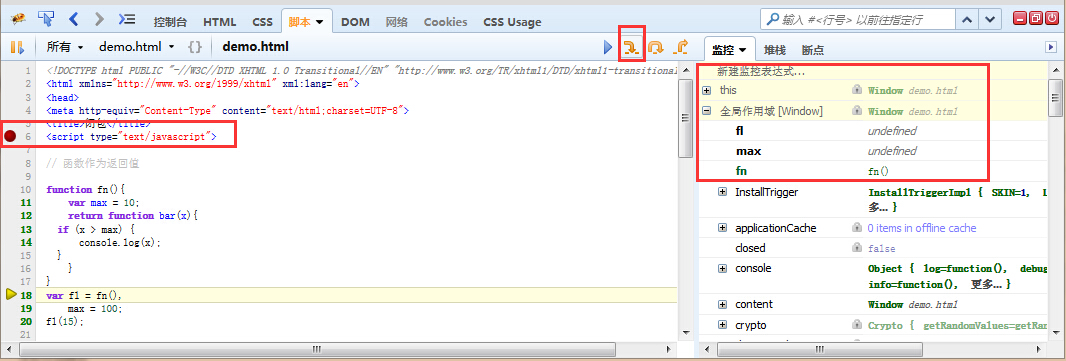Expand the 'this' watch entry

[707, 90]
